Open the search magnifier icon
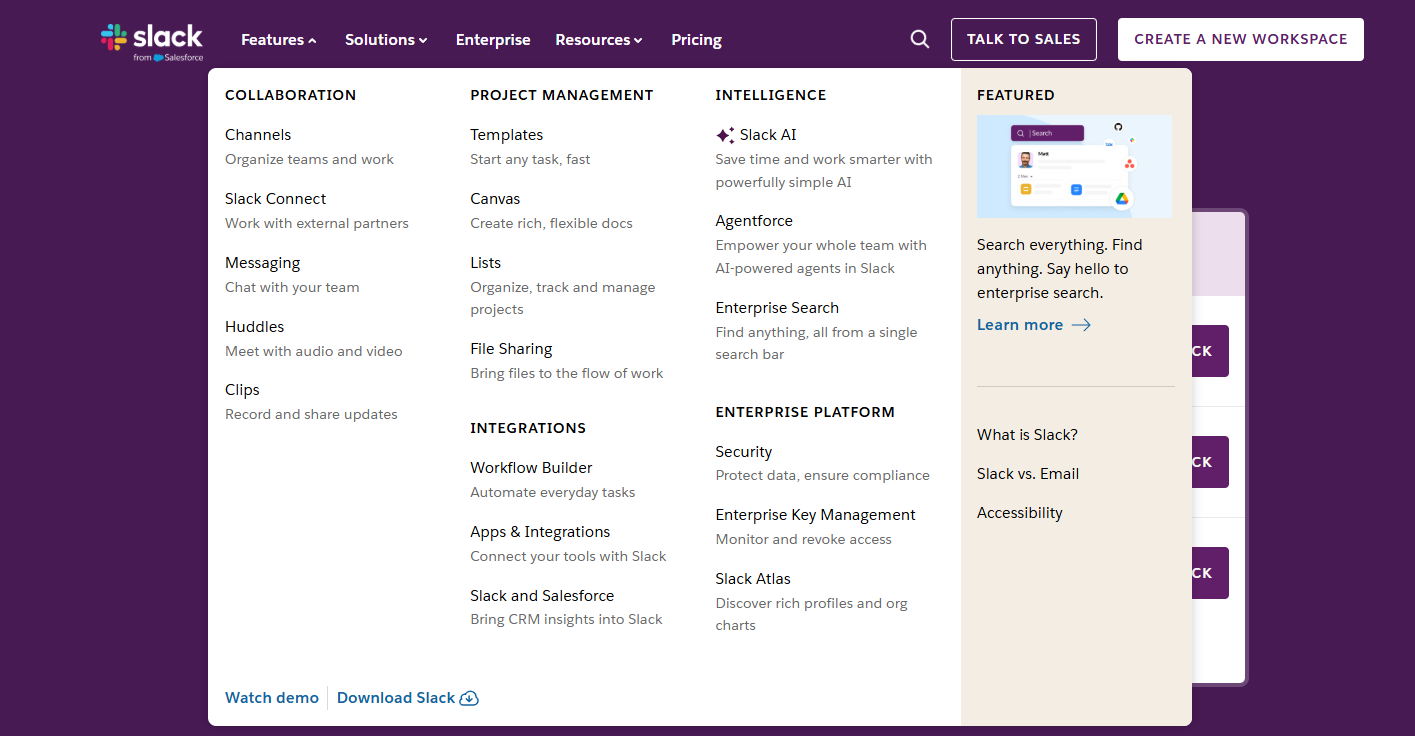This screenshot has height=736, width=1415. (920, 39)
